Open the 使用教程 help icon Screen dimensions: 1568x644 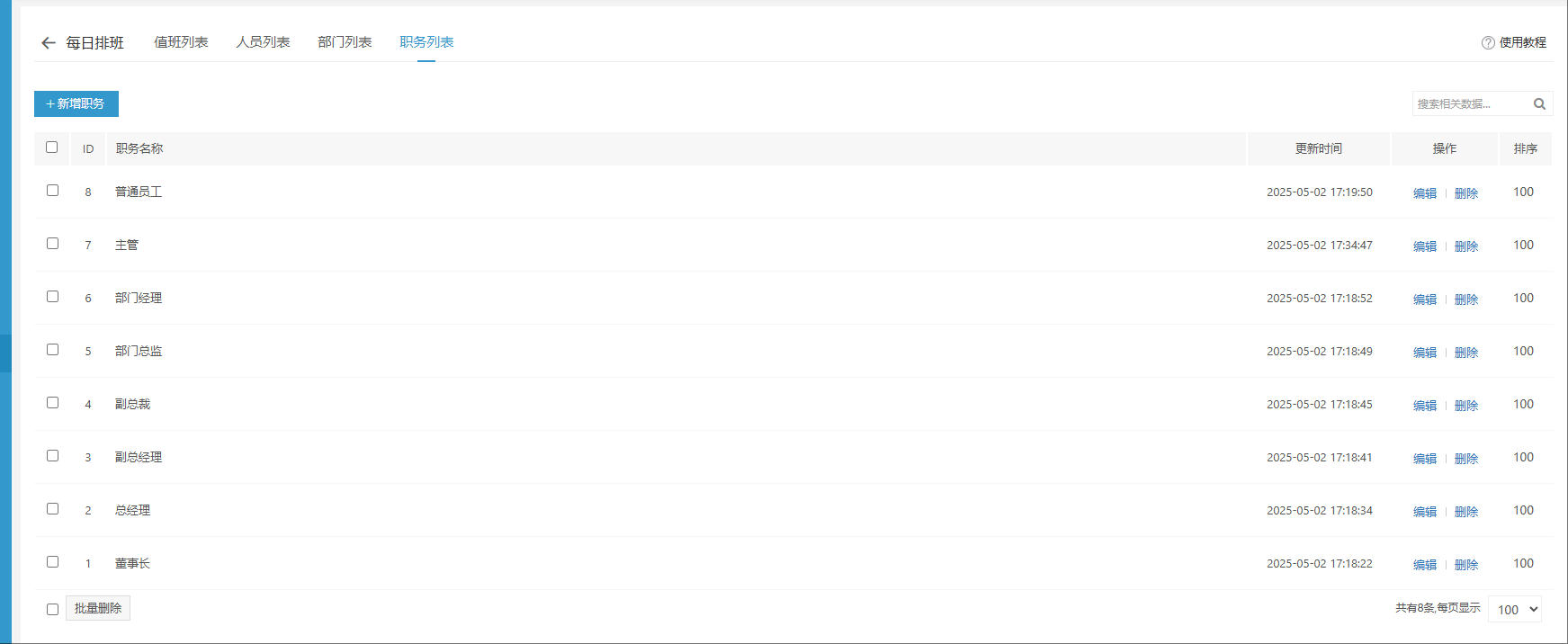click(x=1488, y=42)
